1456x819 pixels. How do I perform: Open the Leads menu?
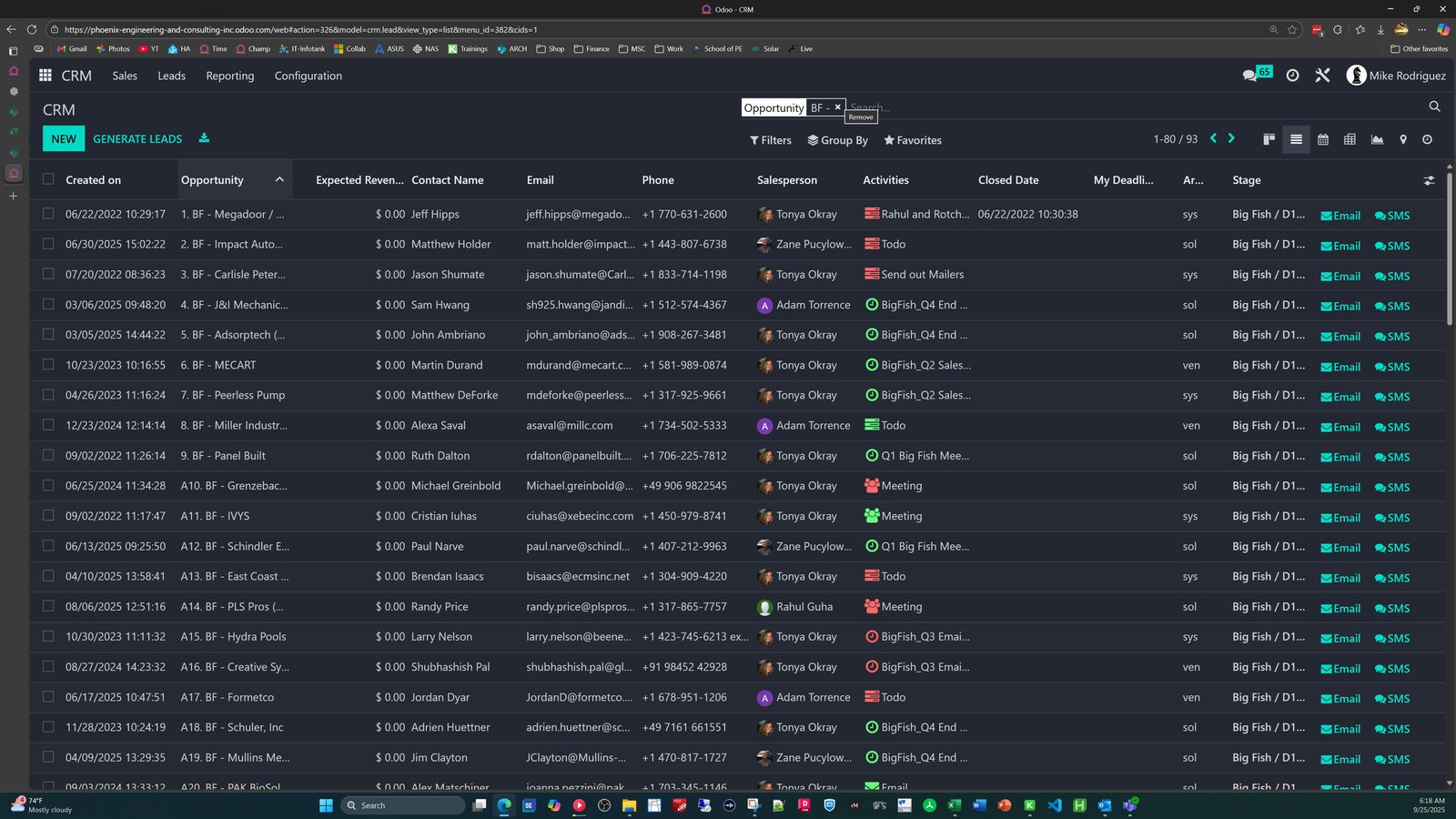pyautogui.click(x=171, y=76)
